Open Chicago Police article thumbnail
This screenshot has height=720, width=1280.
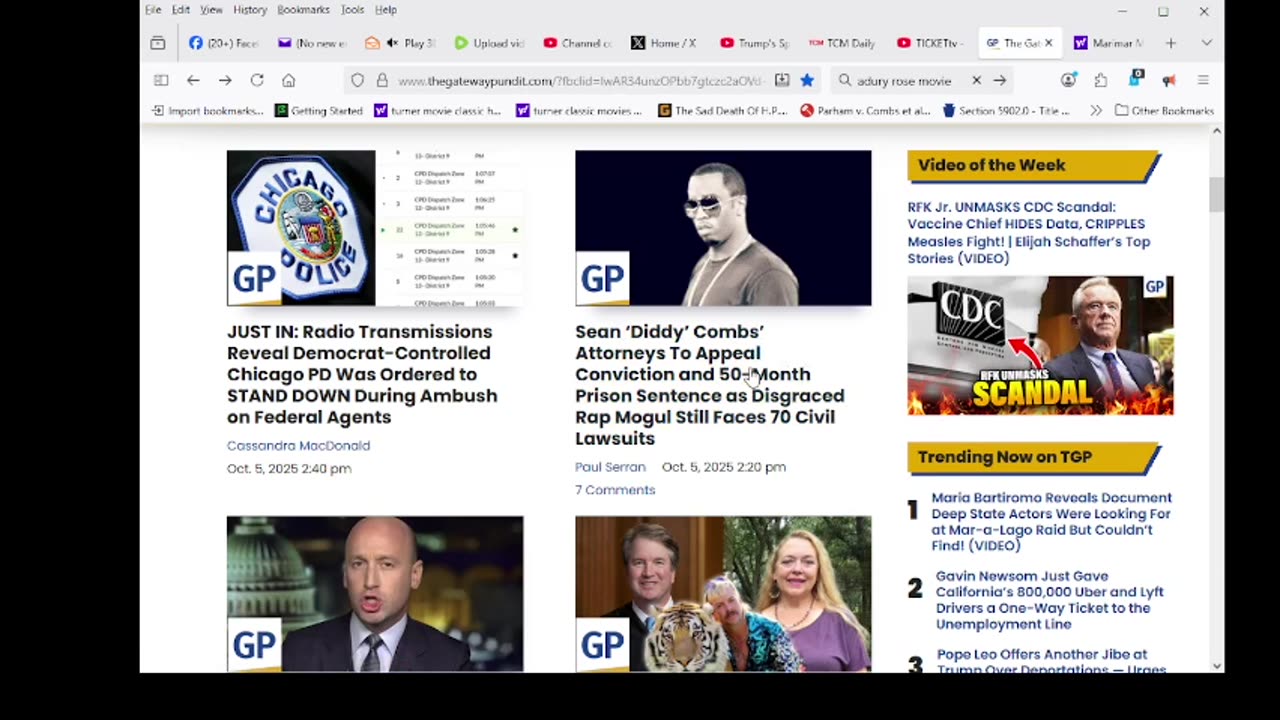click(x=375, y=228)
